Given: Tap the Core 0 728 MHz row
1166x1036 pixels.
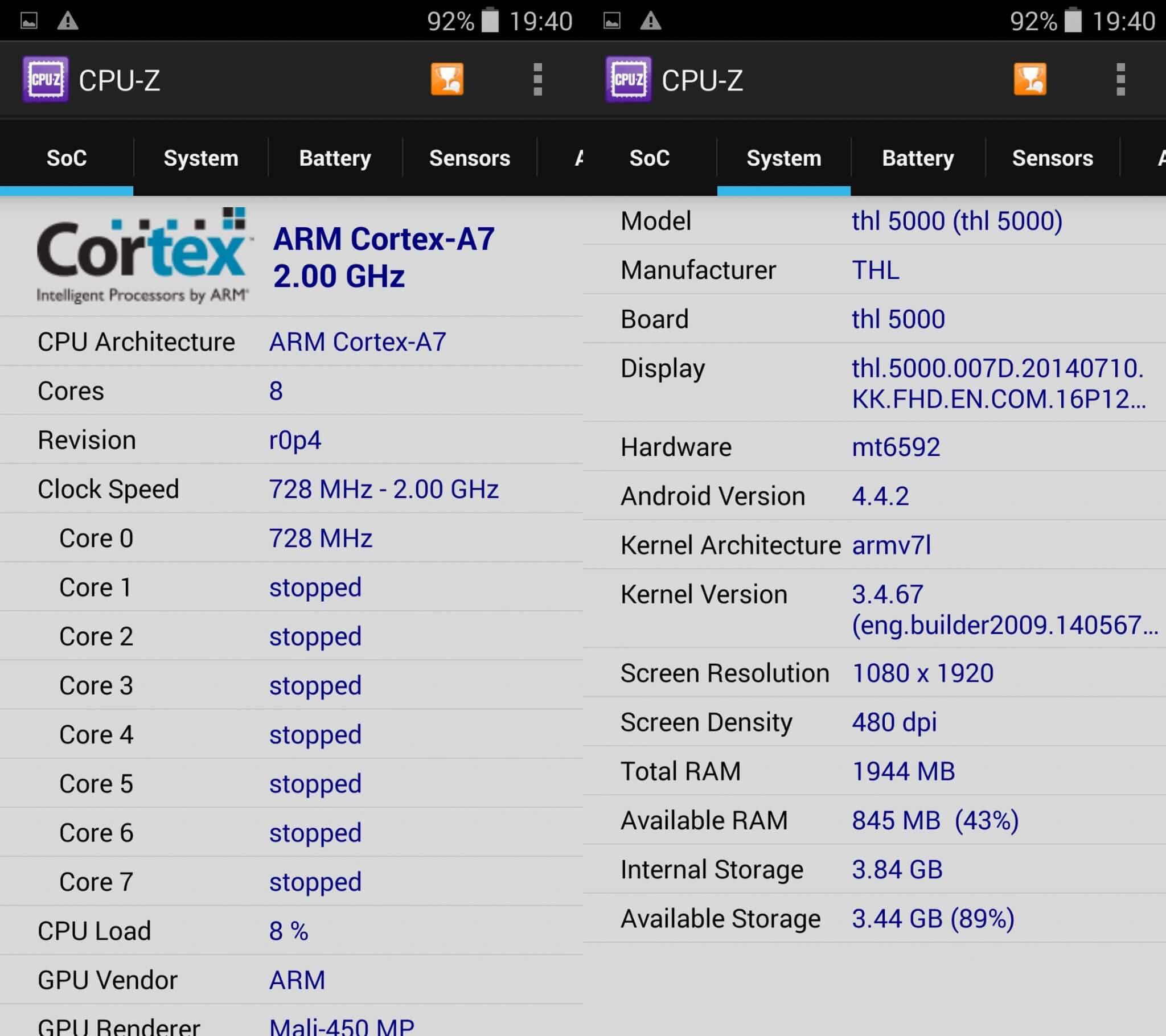Looking at the screenshot, I should click(x=291, y=538).
